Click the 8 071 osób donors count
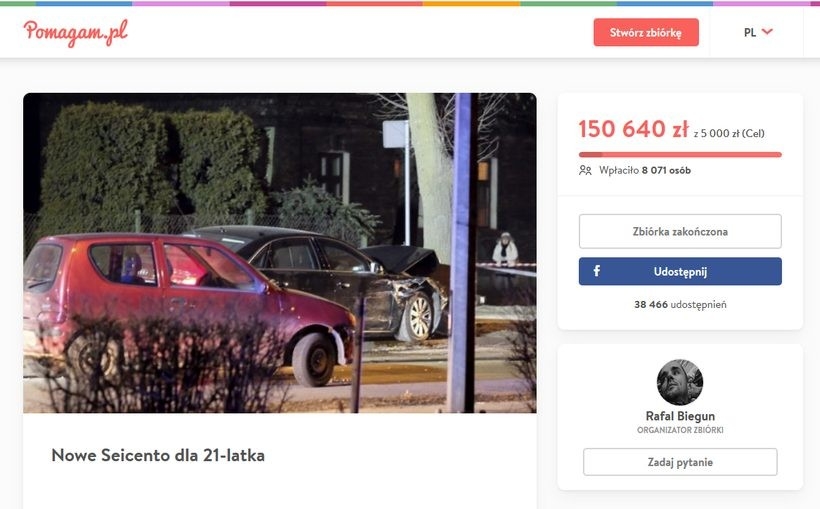 coord(666,171)
